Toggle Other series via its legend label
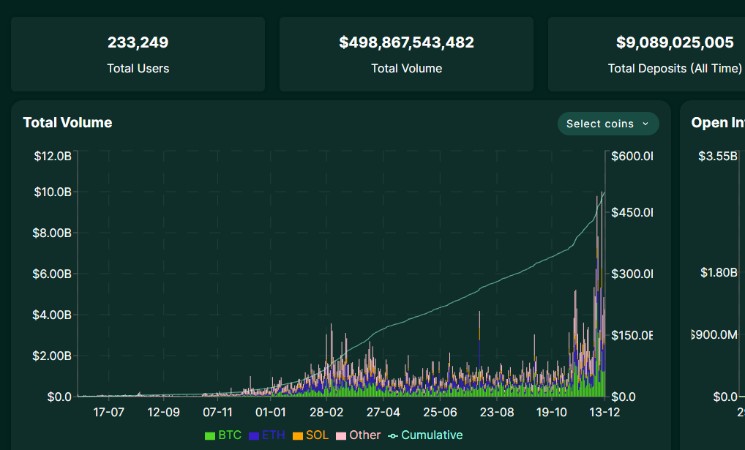The height and width of the screenshot is (450, 745). point(365,436)
